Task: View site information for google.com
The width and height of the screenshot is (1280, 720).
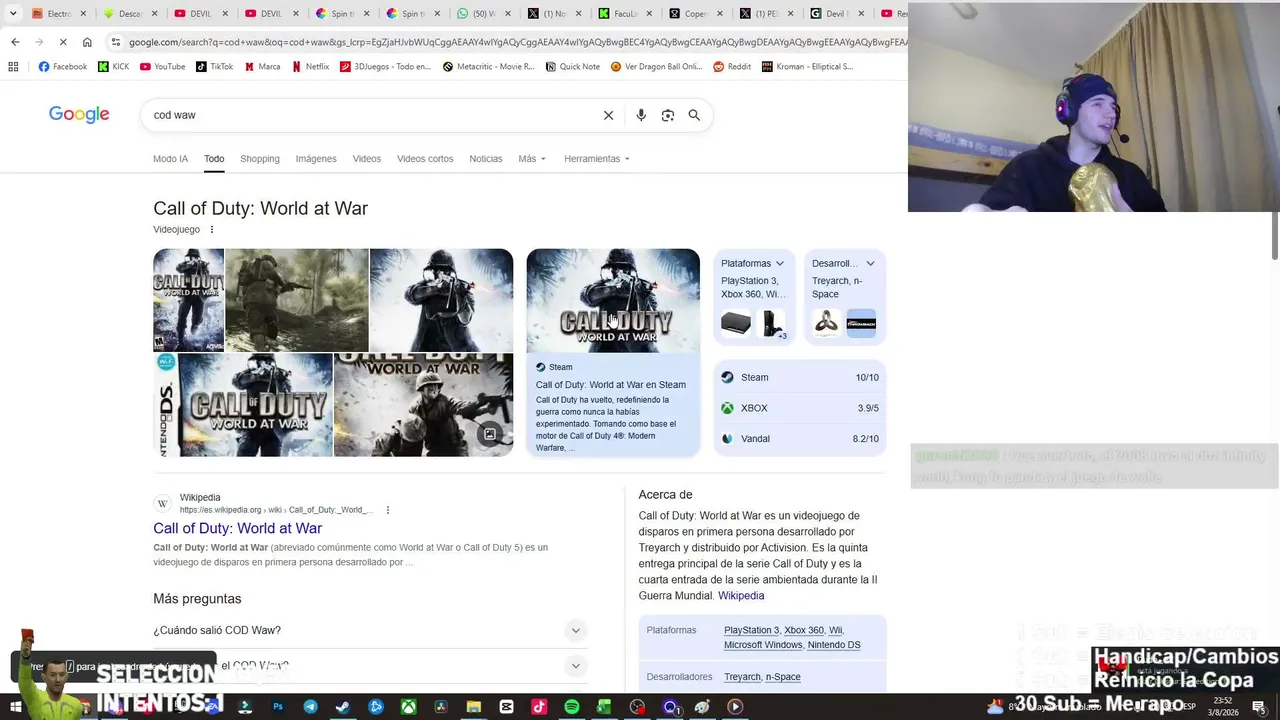Action: (x=116, y=42)
